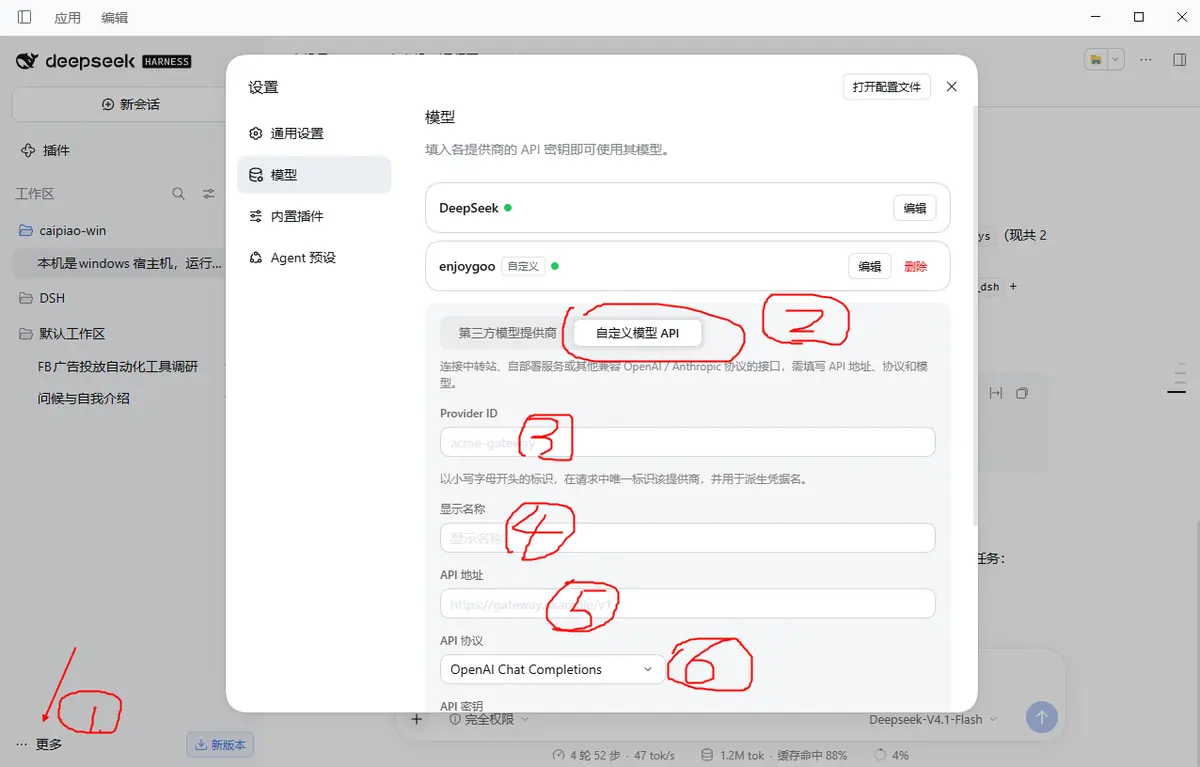Open the Deepseek-V4.1-Flash model selector
The width and height of the screenshot is (1200, 767).
(x=933, y=719)
